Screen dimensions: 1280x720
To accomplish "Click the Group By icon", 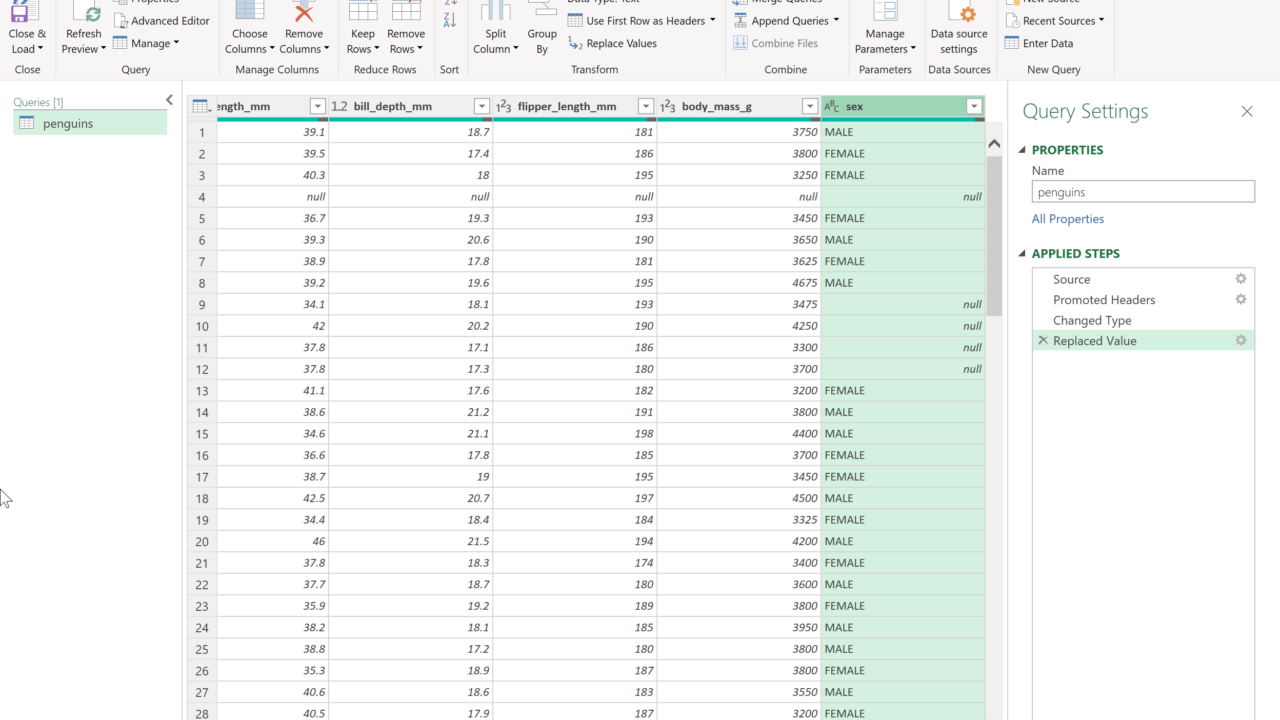I will coord(542,12).
